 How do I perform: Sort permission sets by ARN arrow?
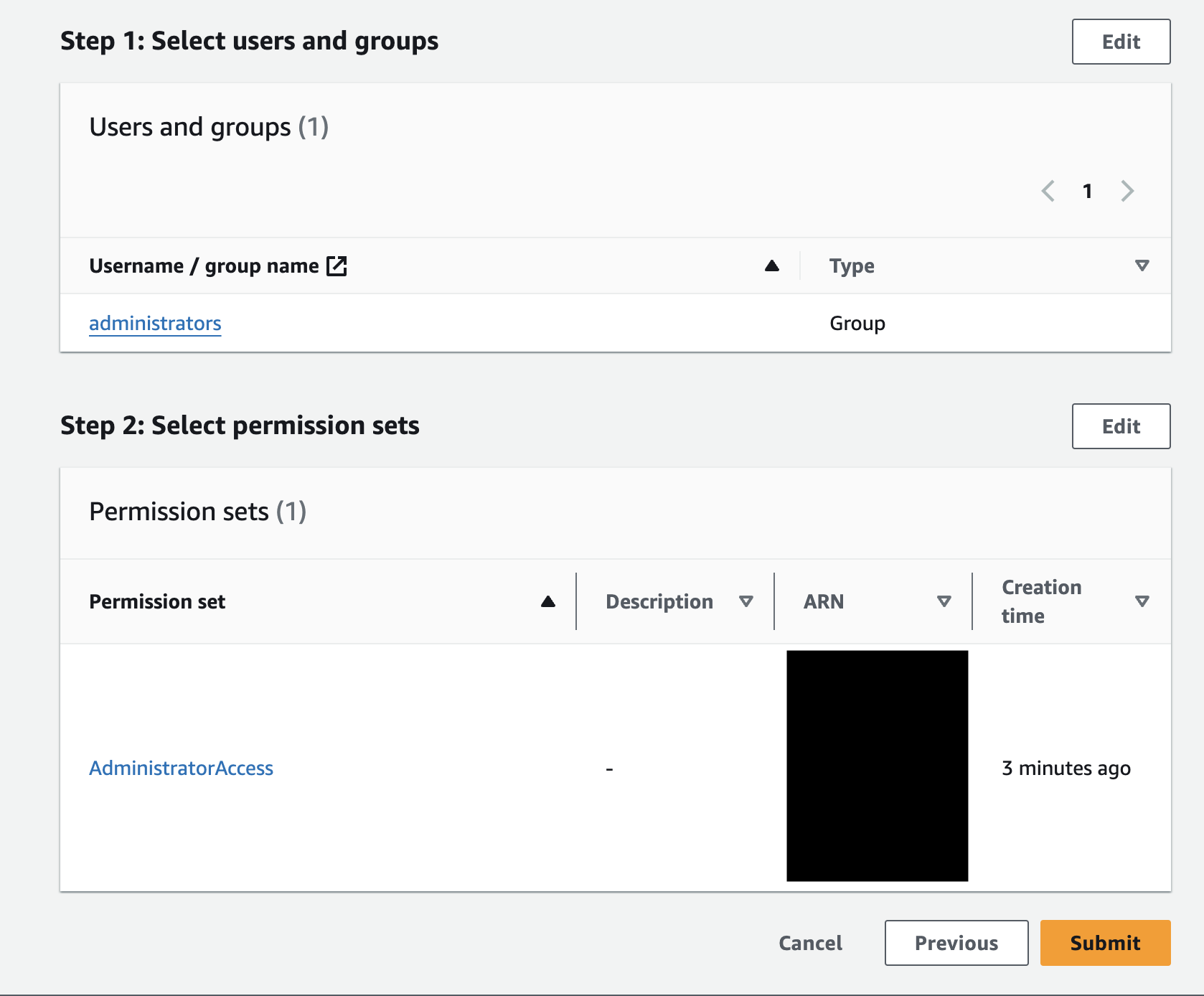(944, 601)
